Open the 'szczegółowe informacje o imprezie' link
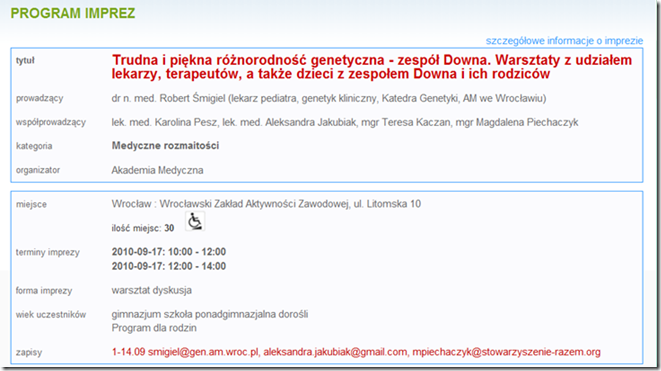The height and width of the screenshot is (371, 661). pos(564,41)
